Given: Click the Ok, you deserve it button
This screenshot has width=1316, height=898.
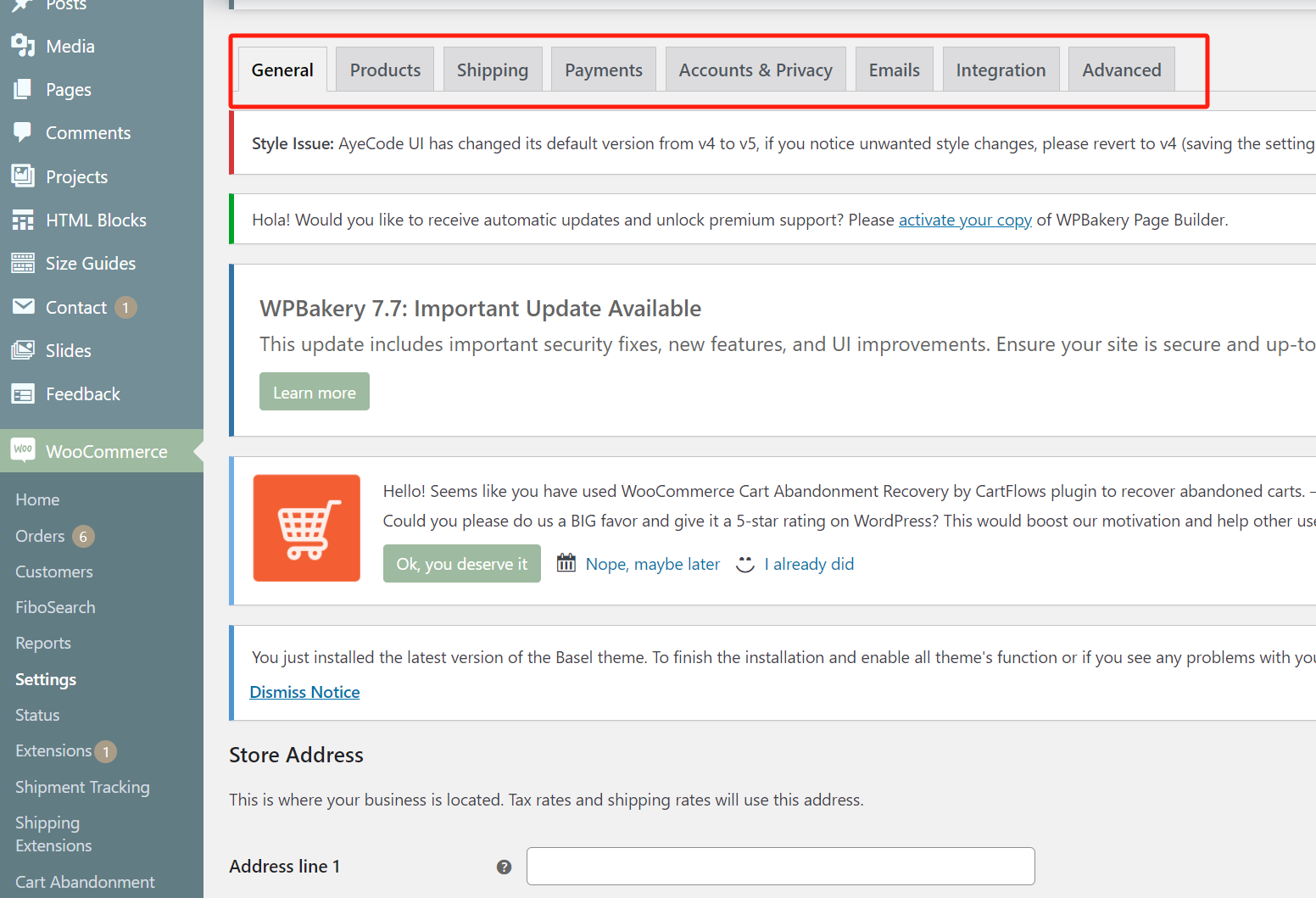Looking at the screenshot, I should tap(461, 563).
